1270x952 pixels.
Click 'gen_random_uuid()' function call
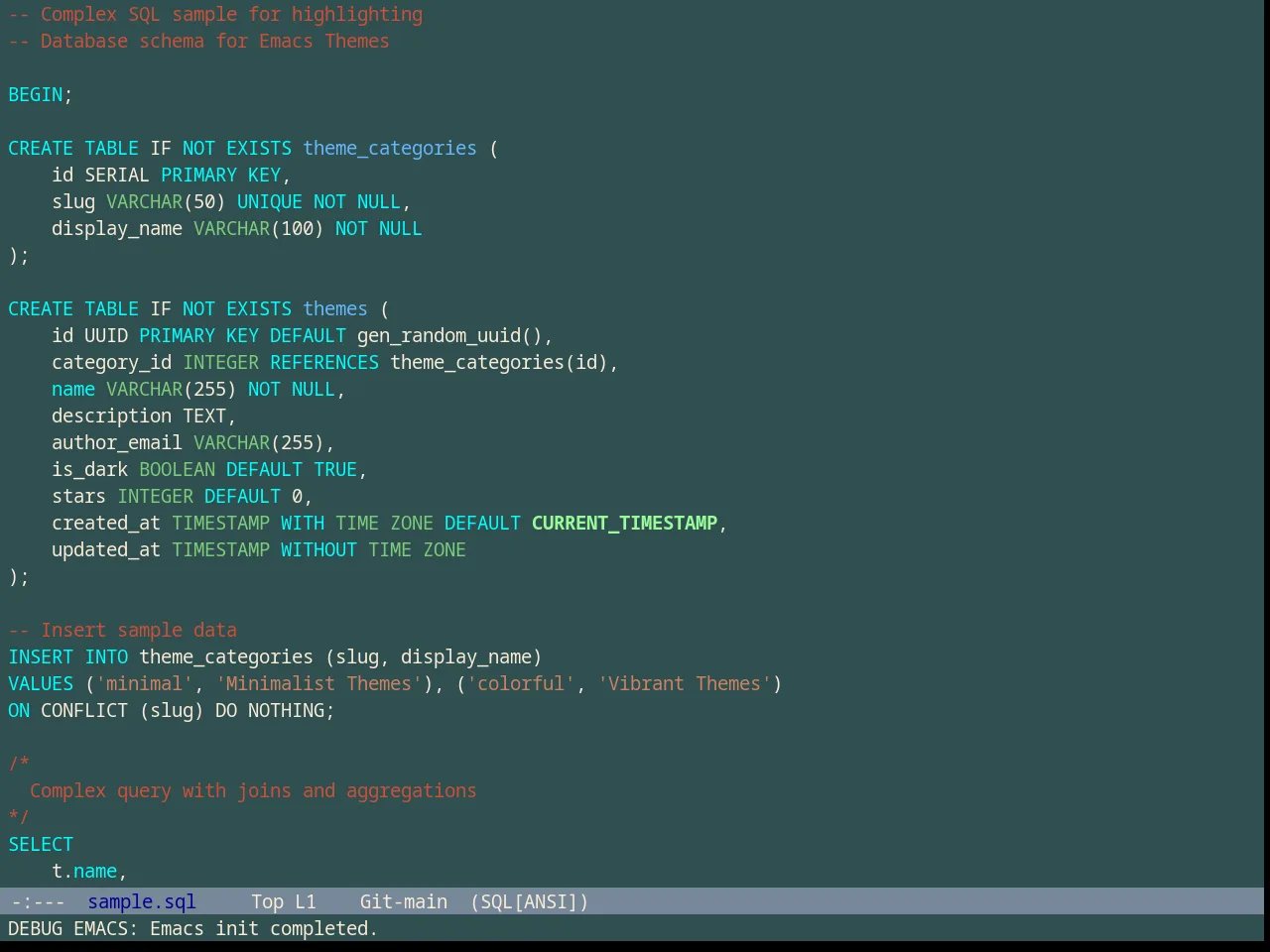click(x=449, y=335)
